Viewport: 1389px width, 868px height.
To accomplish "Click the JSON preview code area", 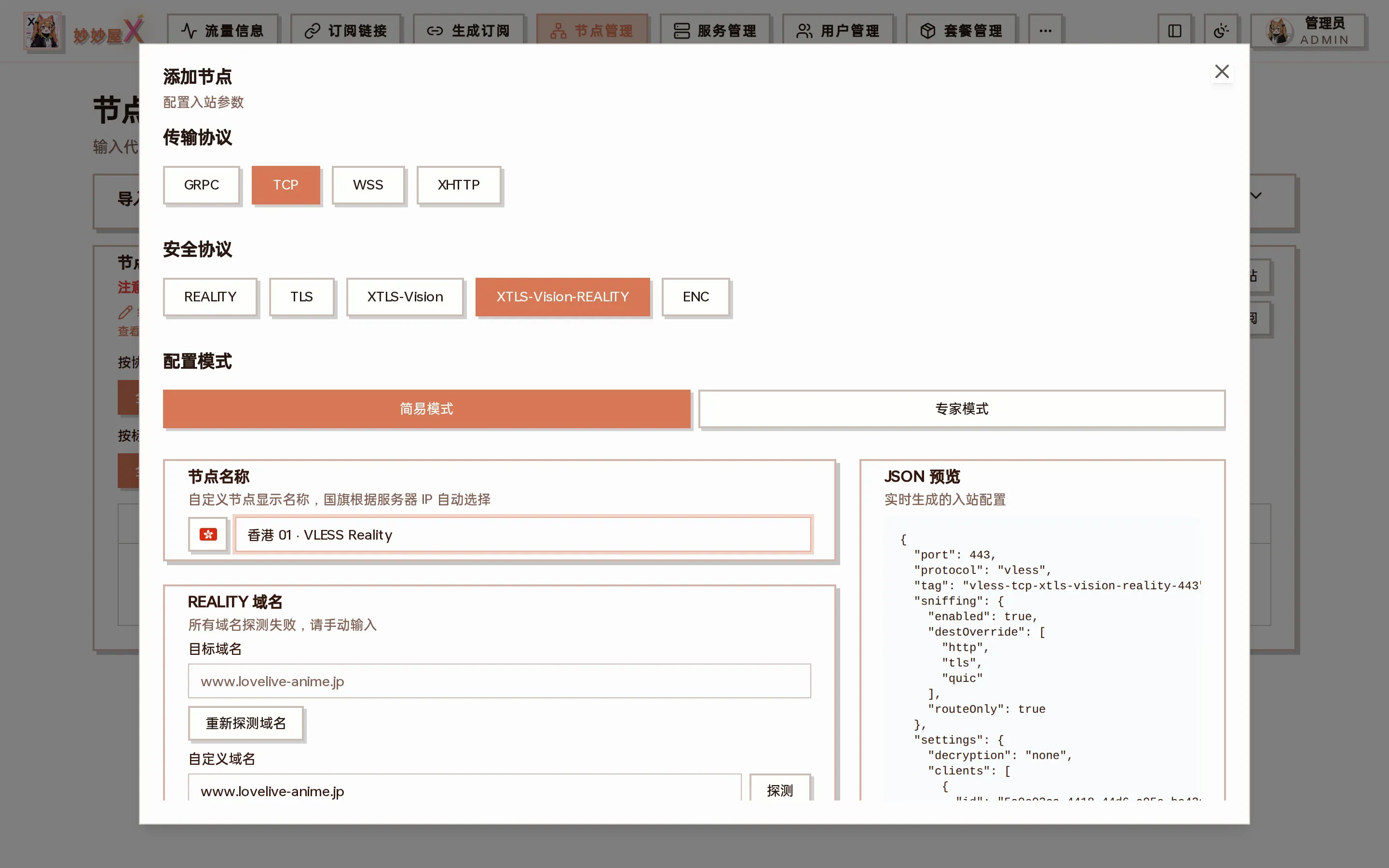I will point(1042,658).
